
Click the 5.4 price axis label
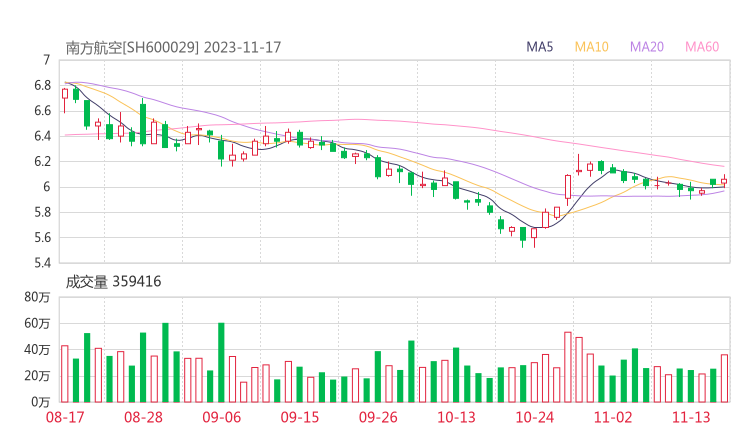click(43, 263)
